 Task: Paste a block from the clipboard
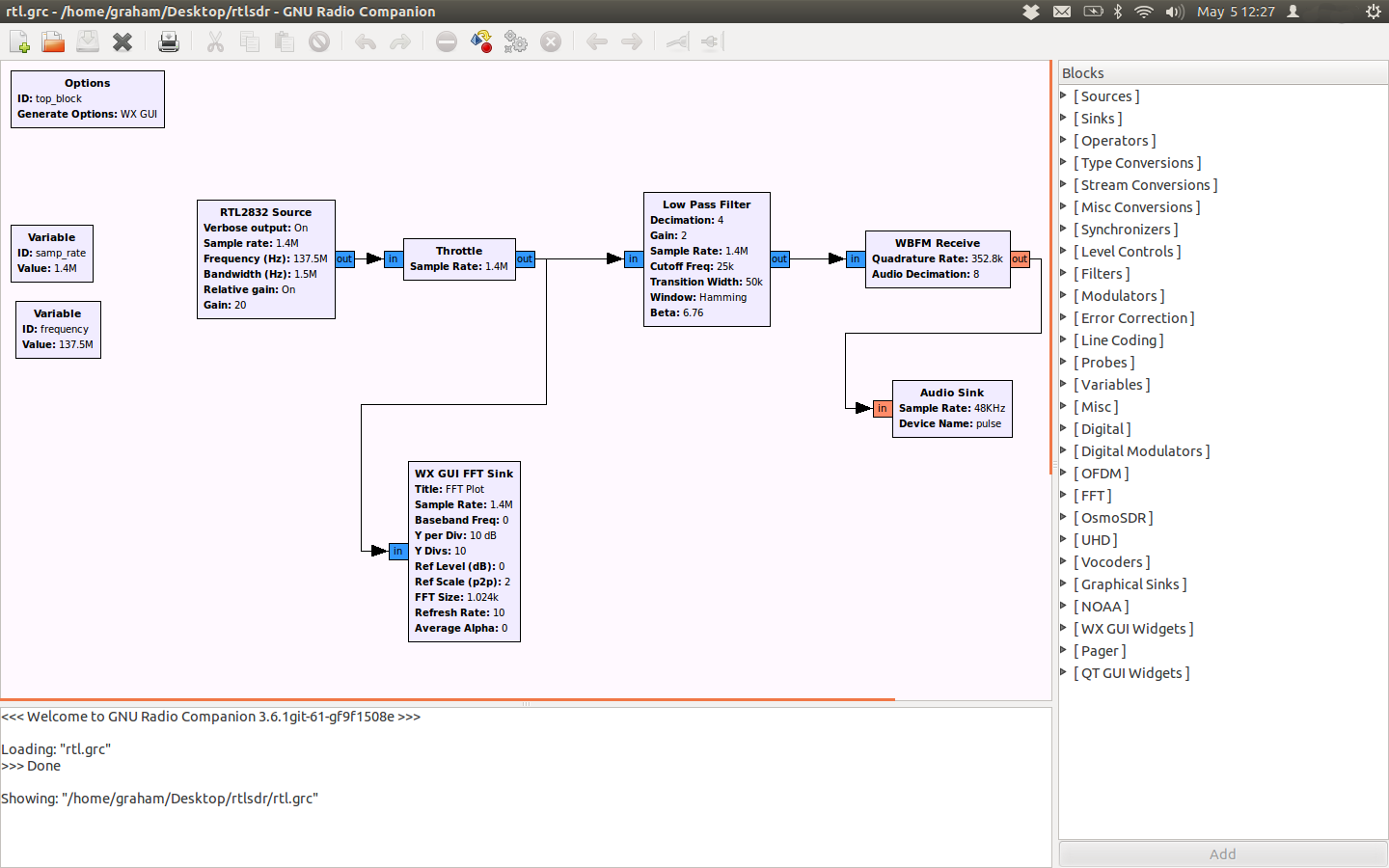[x=285, y=41]
